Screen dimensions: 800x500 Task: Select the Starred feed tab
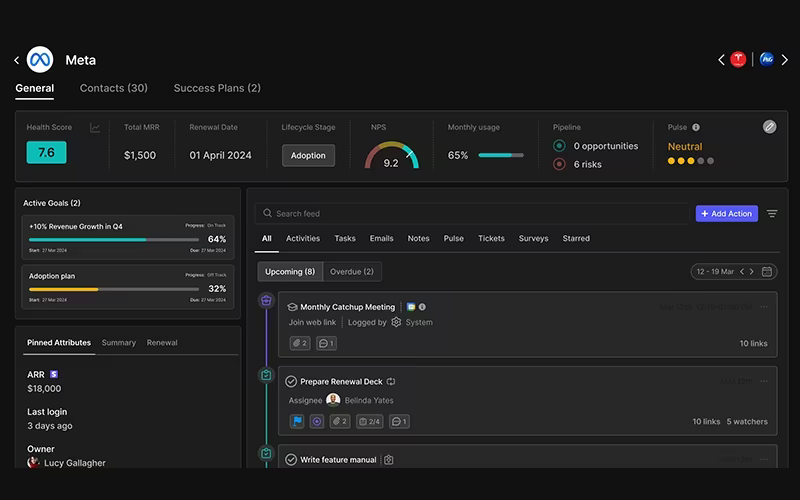tap(576, 238)
